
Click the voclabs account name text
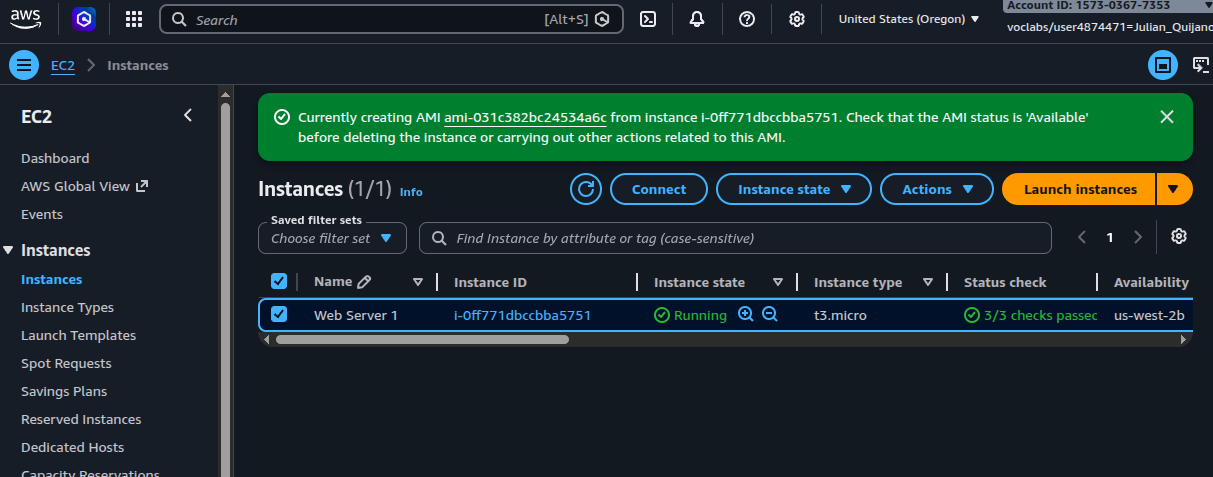[x=1110, y=27]
